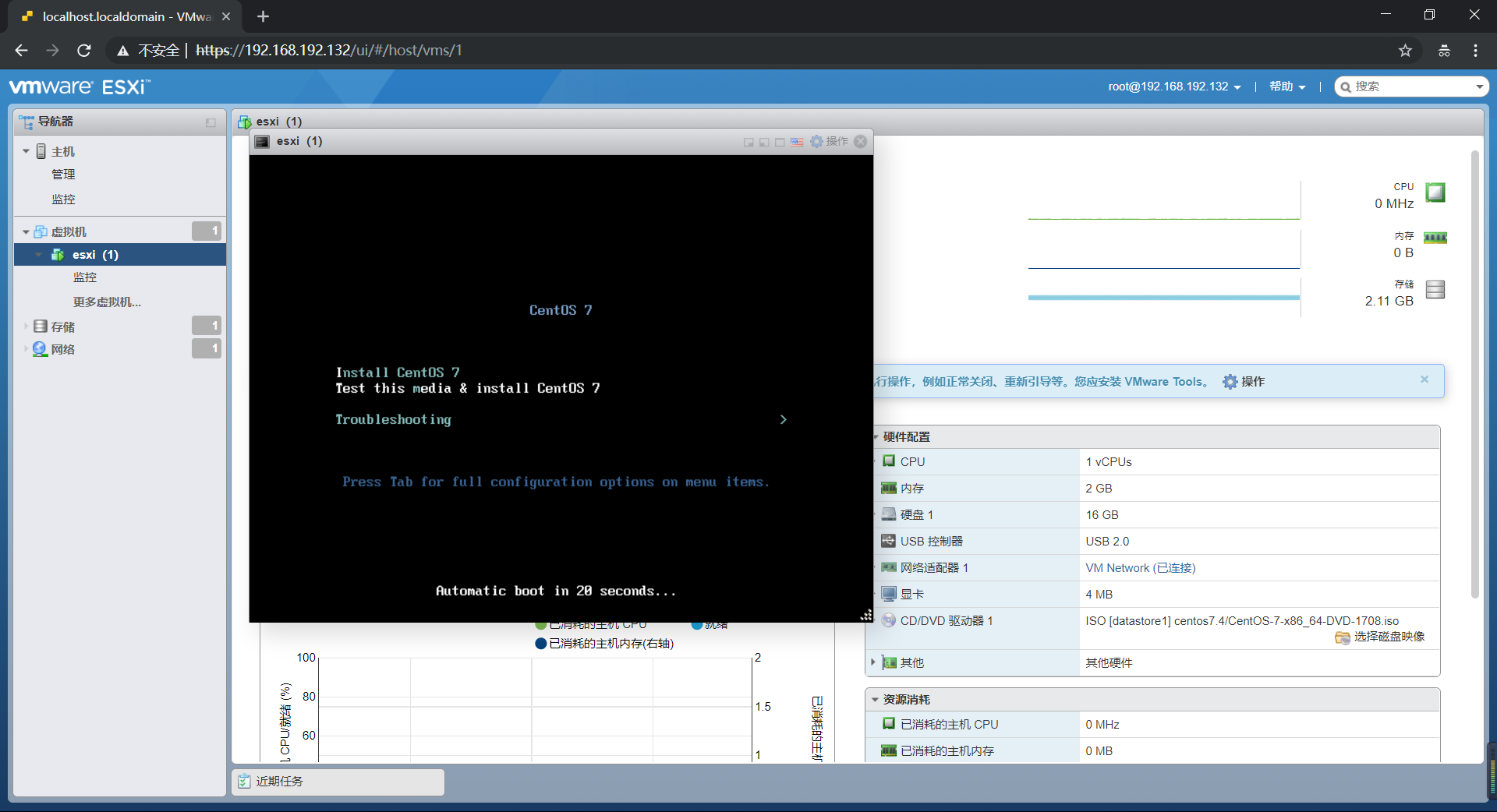Open 更多虚拟机... in navigator

click(x=107, y=302)
